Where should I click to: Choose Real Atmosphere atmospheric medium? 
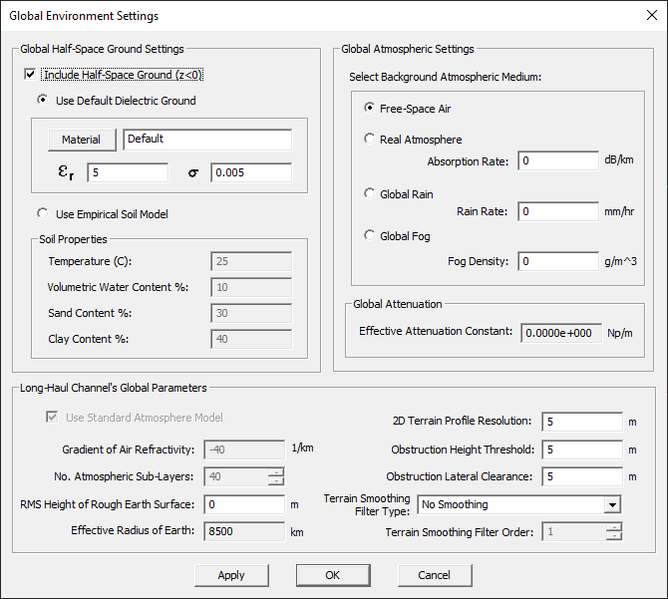370,140
